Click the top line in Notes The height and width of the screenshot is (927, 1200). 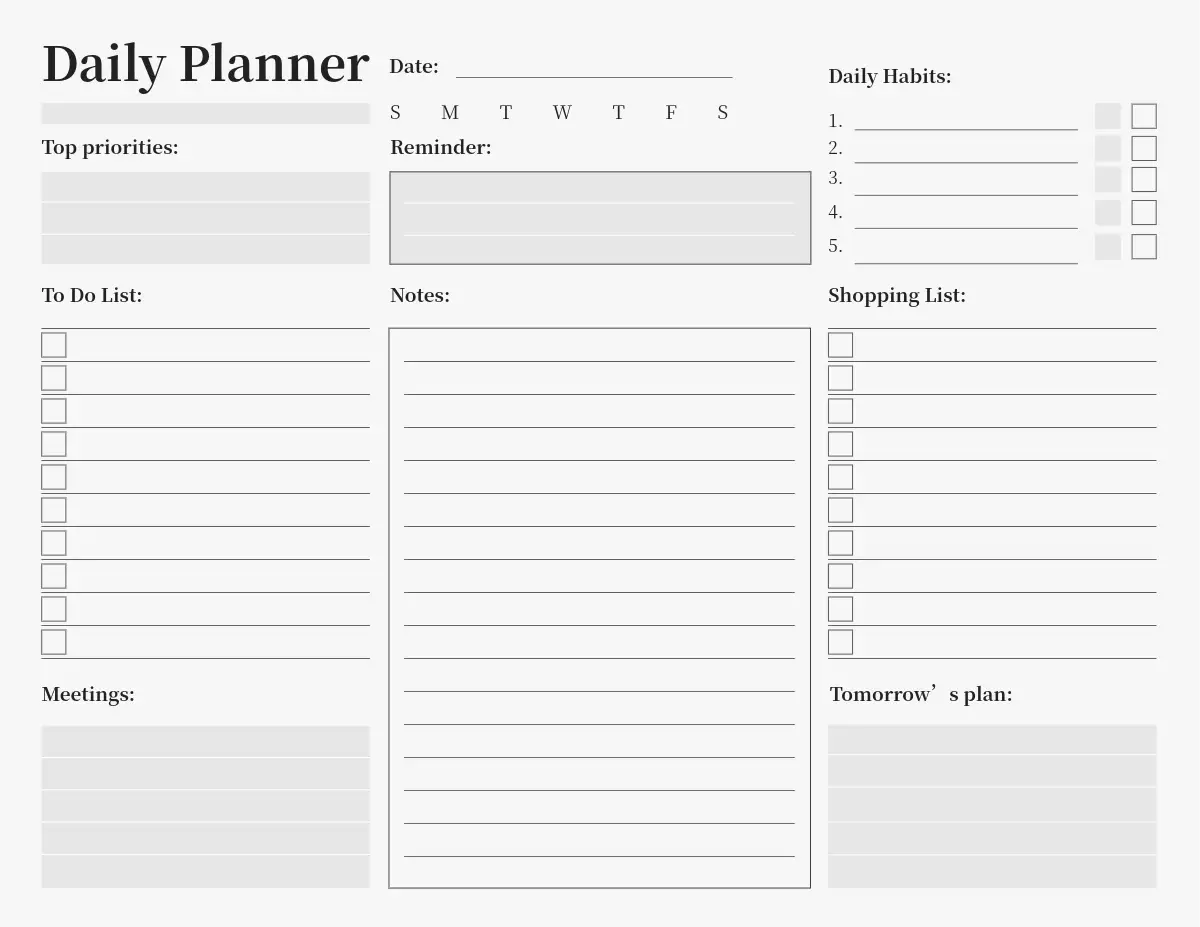click(600, 350)
